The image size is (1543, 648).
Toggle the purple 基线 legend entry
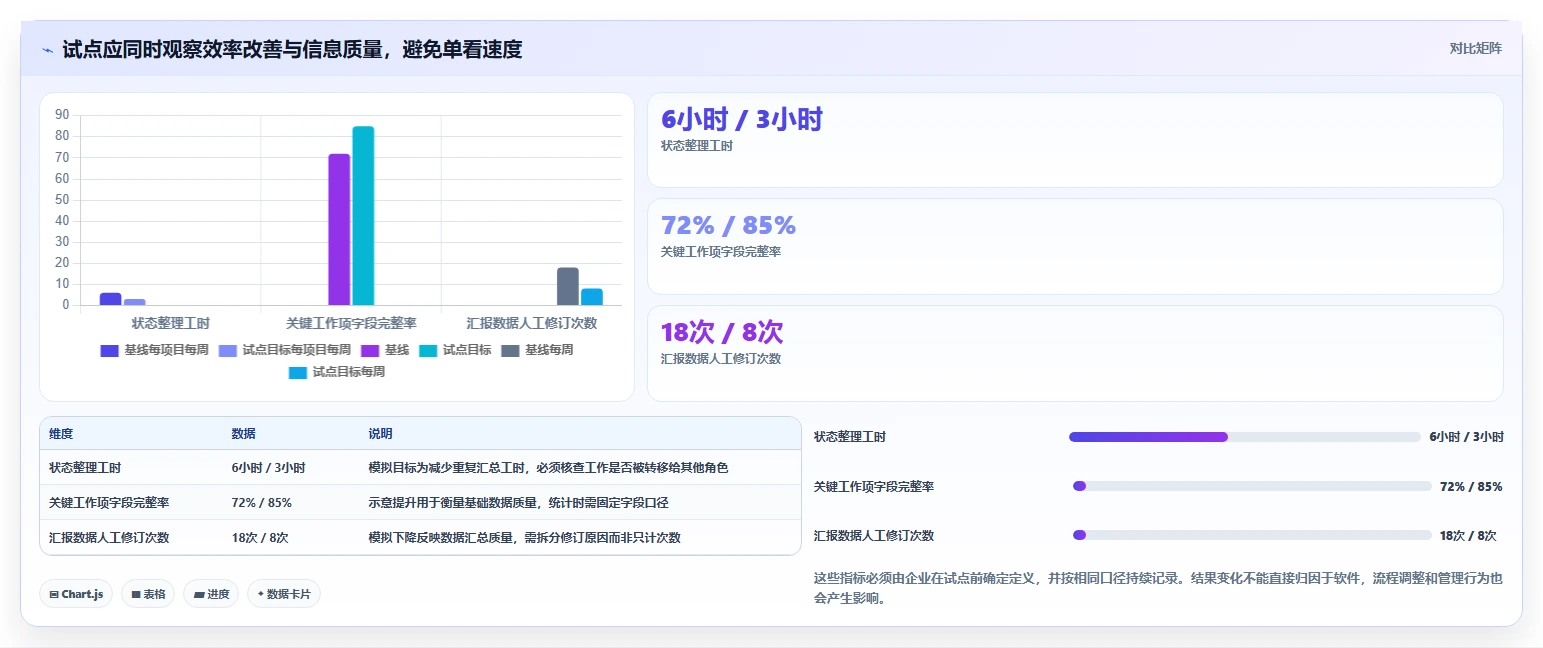[x=385, y=350]
